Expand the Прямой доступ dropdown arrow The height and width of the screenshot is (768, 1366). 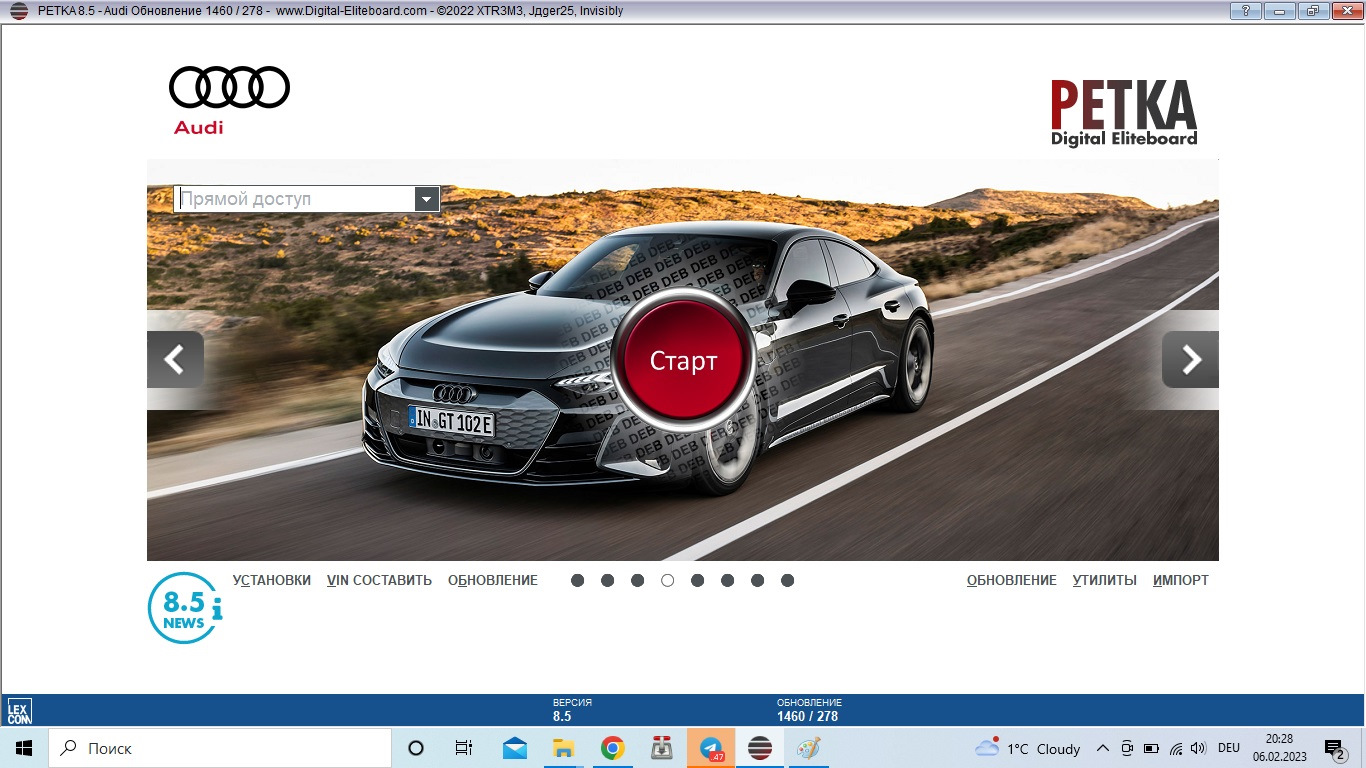point(427,199)
